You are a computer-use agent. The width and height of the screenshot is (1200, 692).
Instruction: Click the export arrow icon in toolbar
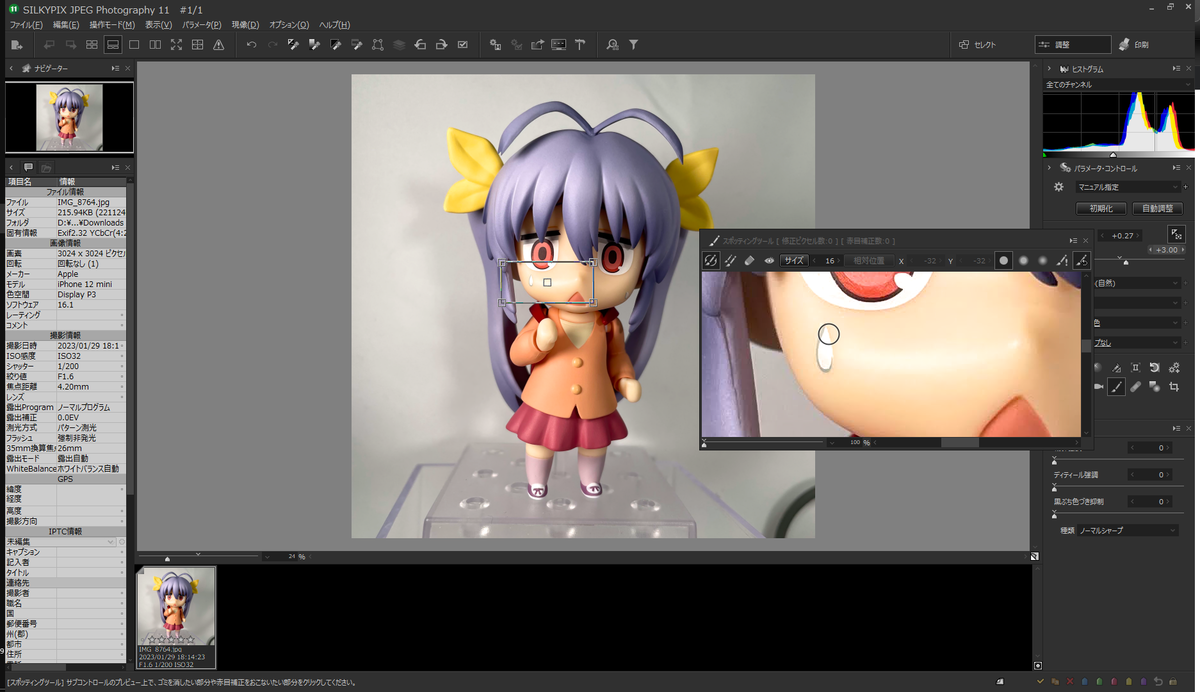(x=537, y=44)
